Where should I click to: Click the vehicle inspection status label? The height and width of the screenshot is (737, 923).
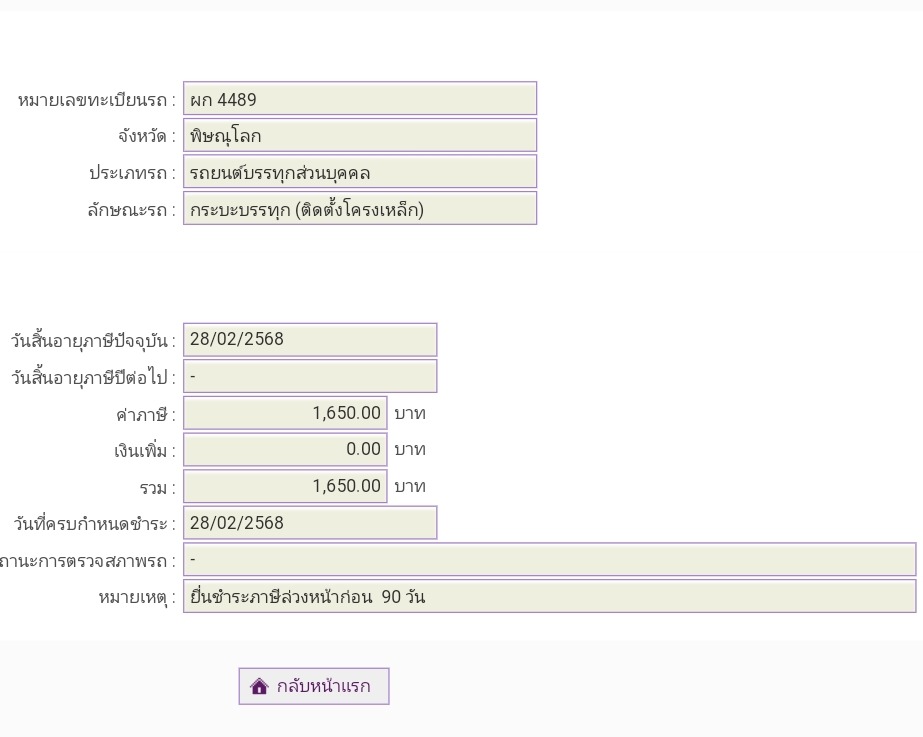[88, 561]
